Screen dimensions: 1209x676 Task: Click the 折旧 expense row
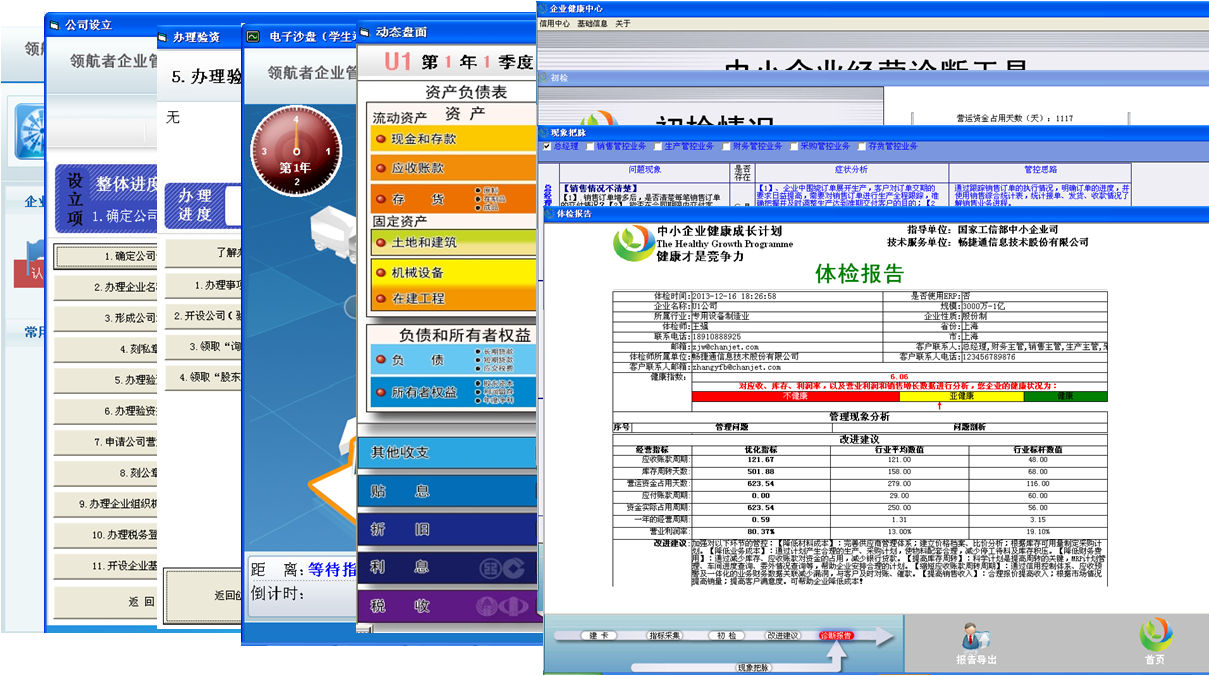448,529
